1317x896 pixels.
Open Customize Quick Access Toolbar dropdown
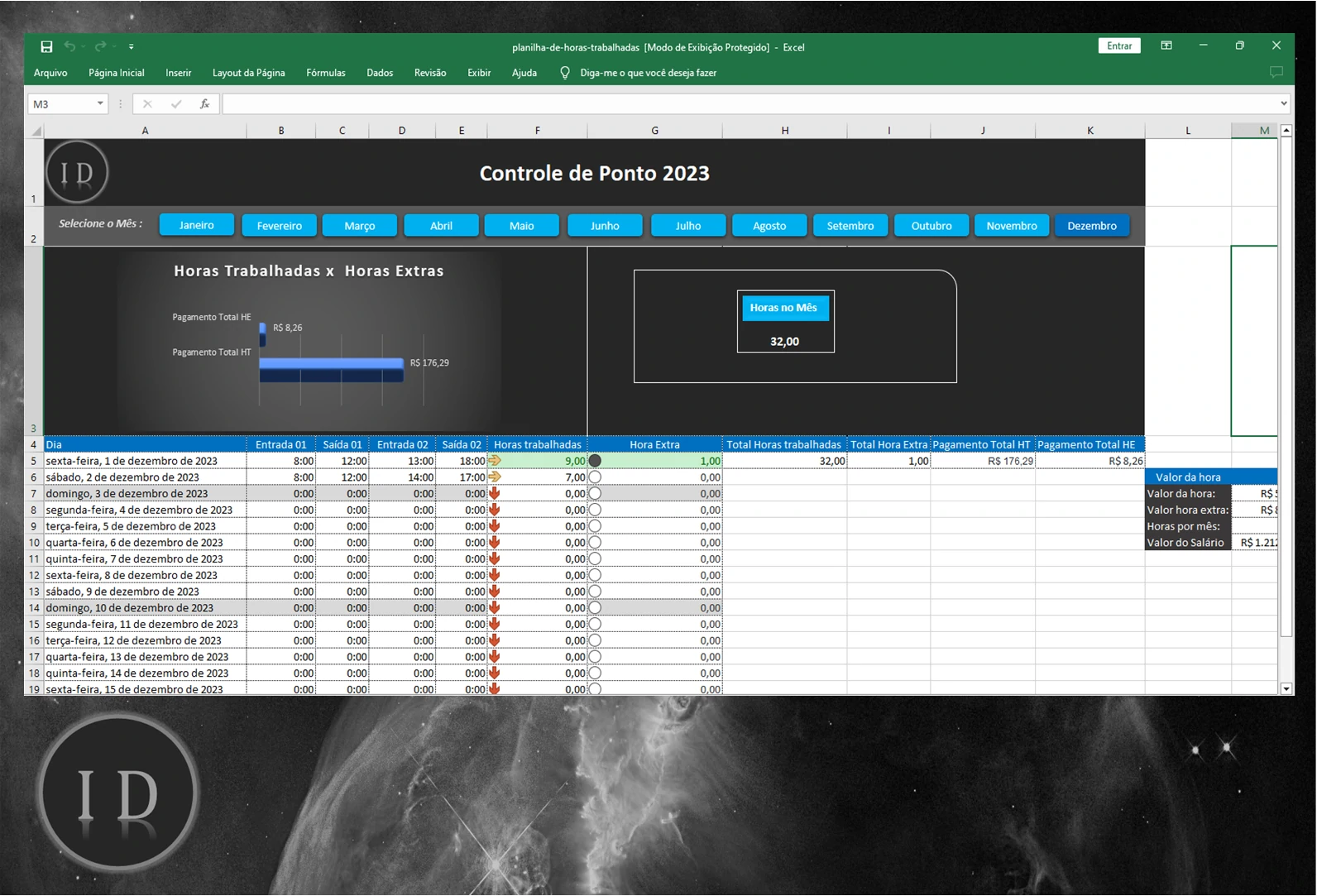pyautogui.click(x=132, y=47)
